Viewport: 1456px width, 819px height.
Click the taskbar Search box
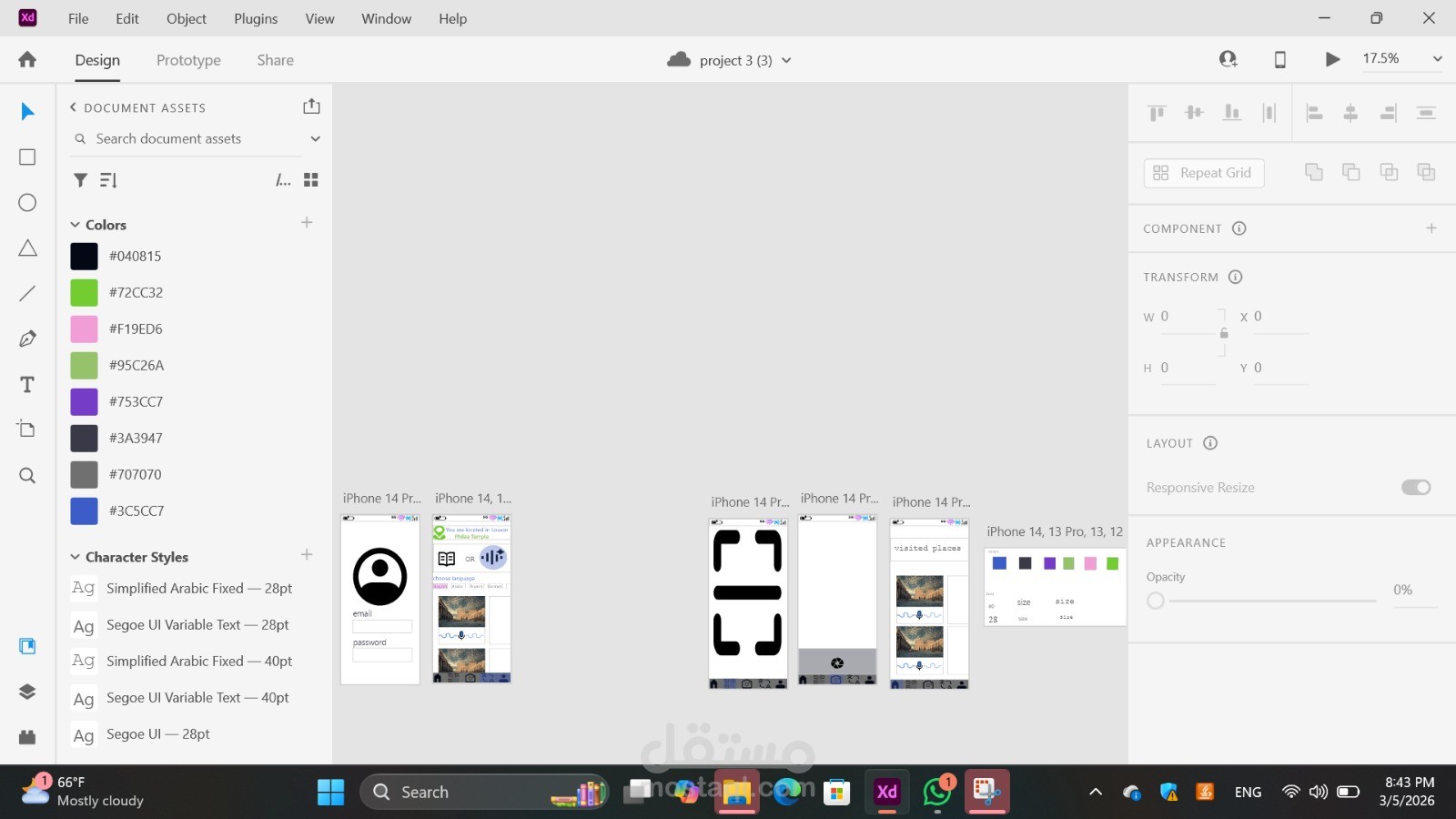(x=484, y=792)
